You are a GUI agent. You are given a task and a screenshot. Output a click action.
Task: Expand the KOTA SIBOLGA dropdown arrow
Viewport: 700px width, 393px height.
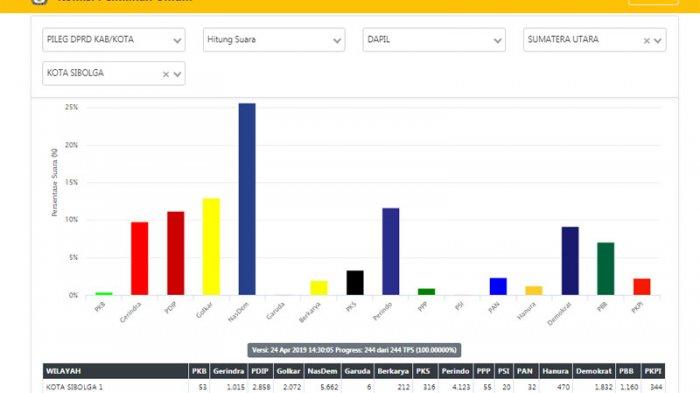point(177,74)
